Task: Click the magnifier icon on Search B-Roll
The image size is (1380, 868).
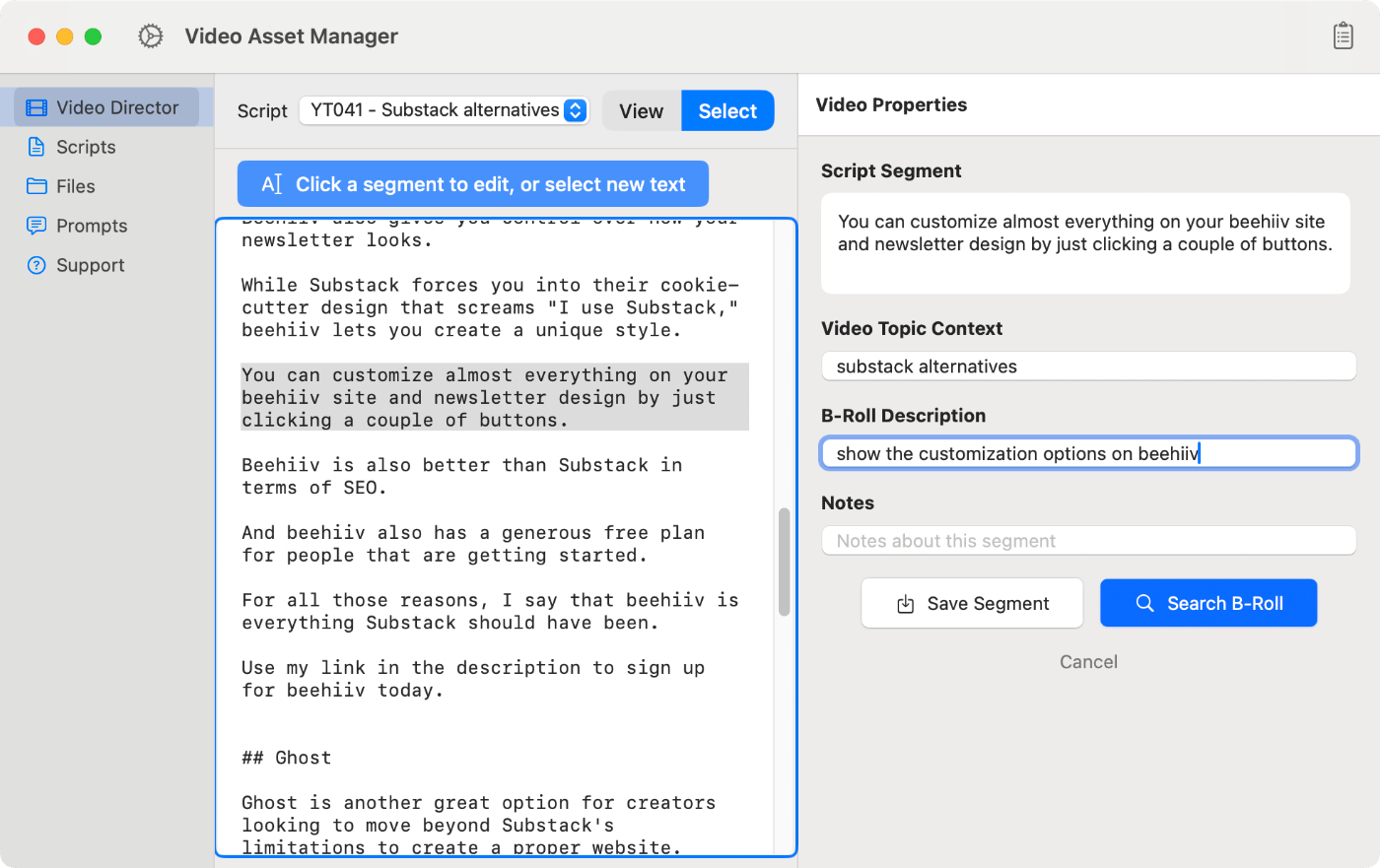Action: tap(1145, 602)
